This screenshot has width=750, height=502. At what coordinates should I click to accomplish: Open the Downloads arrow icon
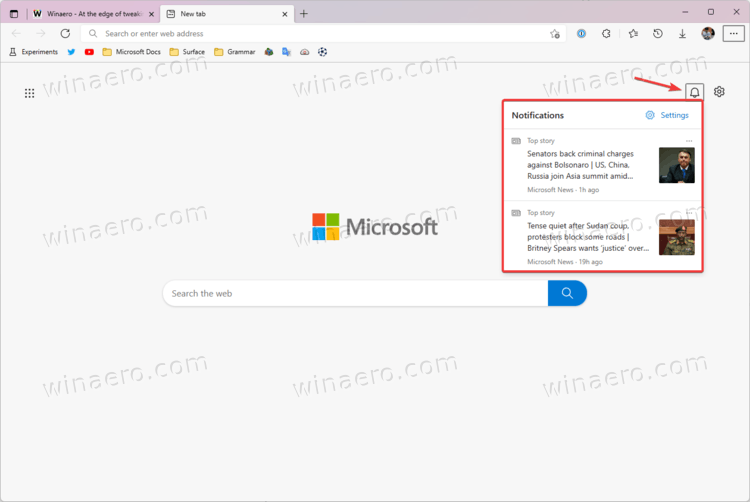pyautogui.click(x=683, y=33)
